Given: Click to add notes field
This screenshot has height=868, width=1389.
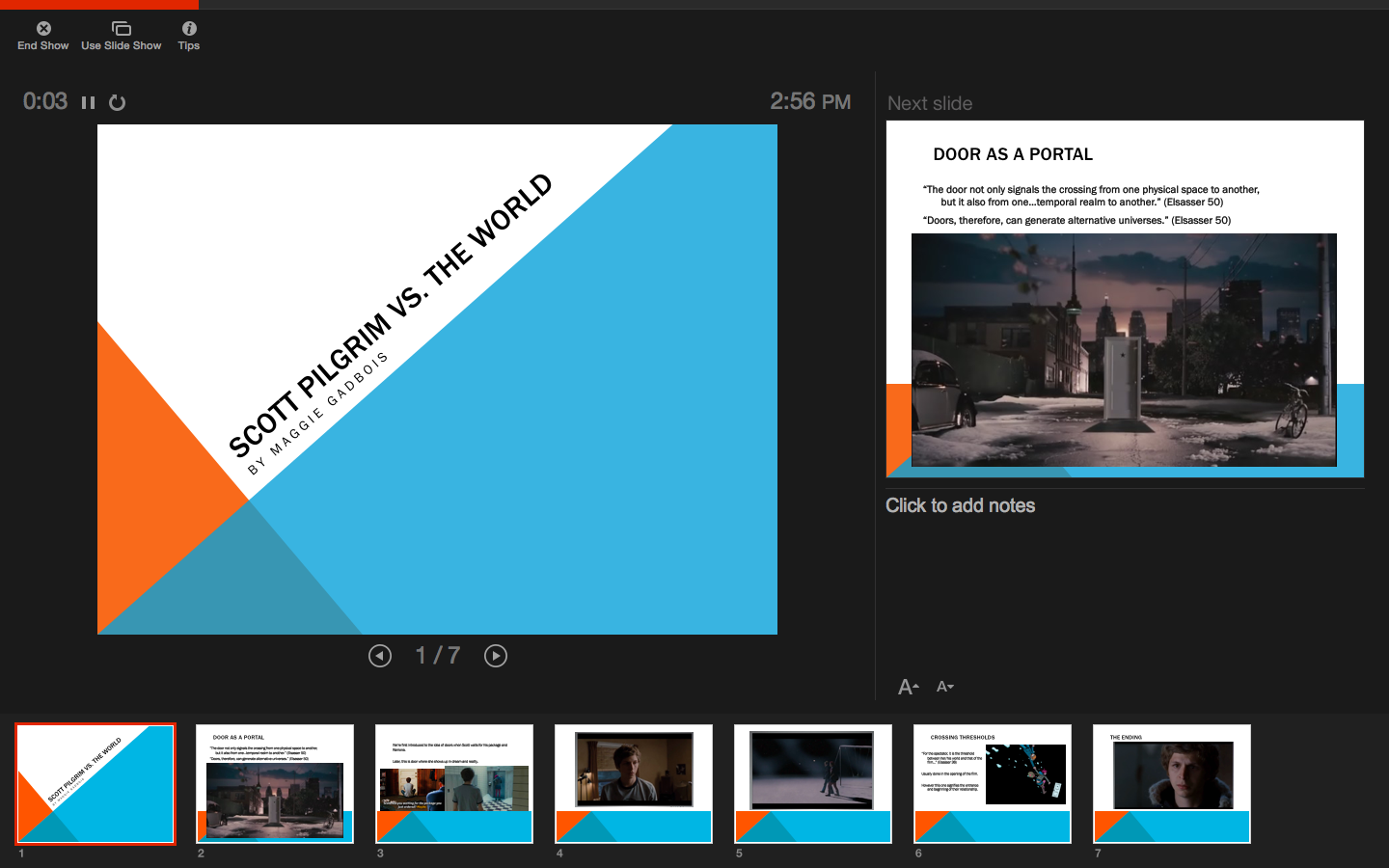Looking at the screenshot, I should pos(960,505).
